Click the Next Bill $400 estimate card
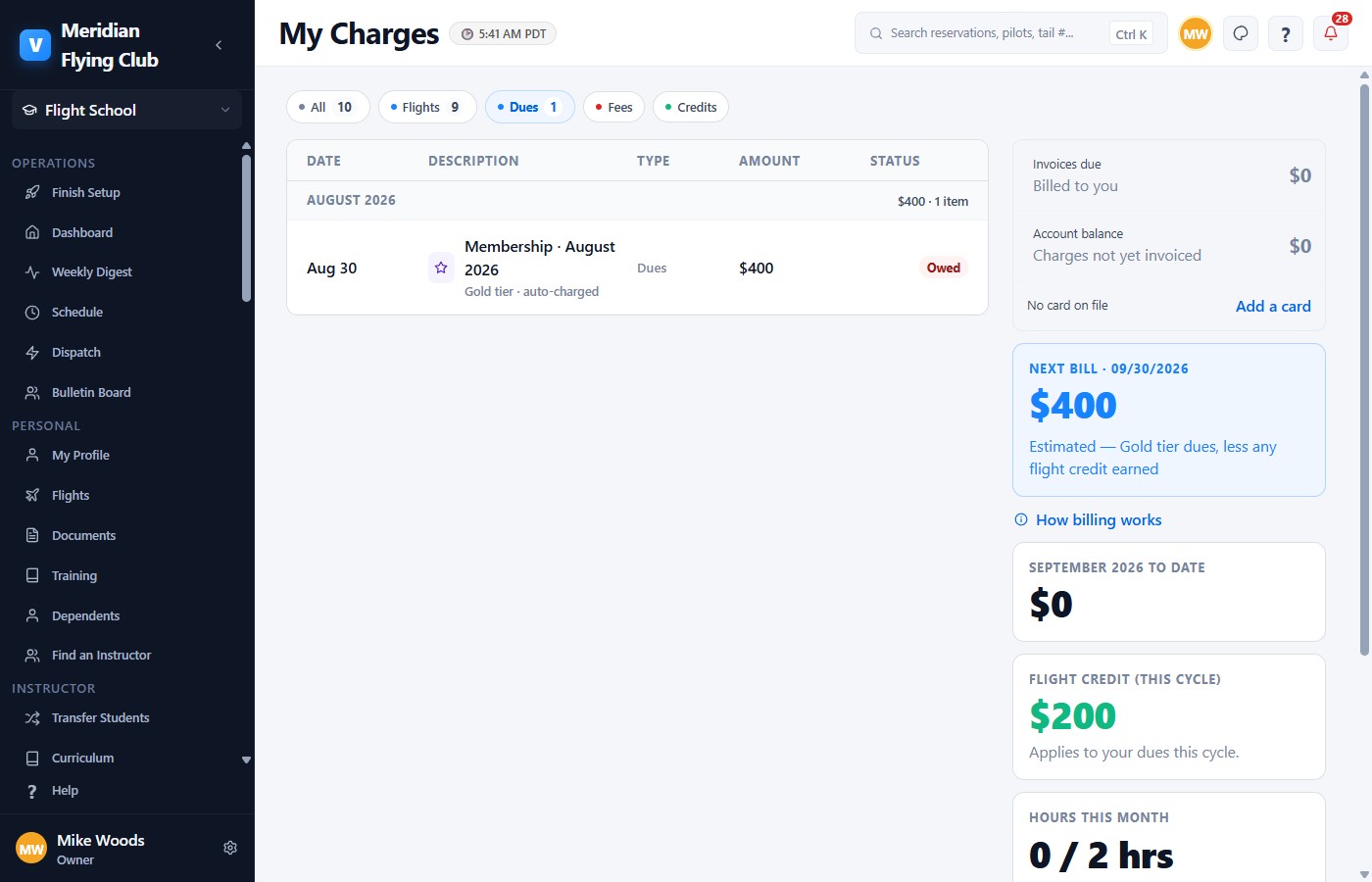Image resolution: width=1372 pixels, height=882 pixels. (1169, 419)
